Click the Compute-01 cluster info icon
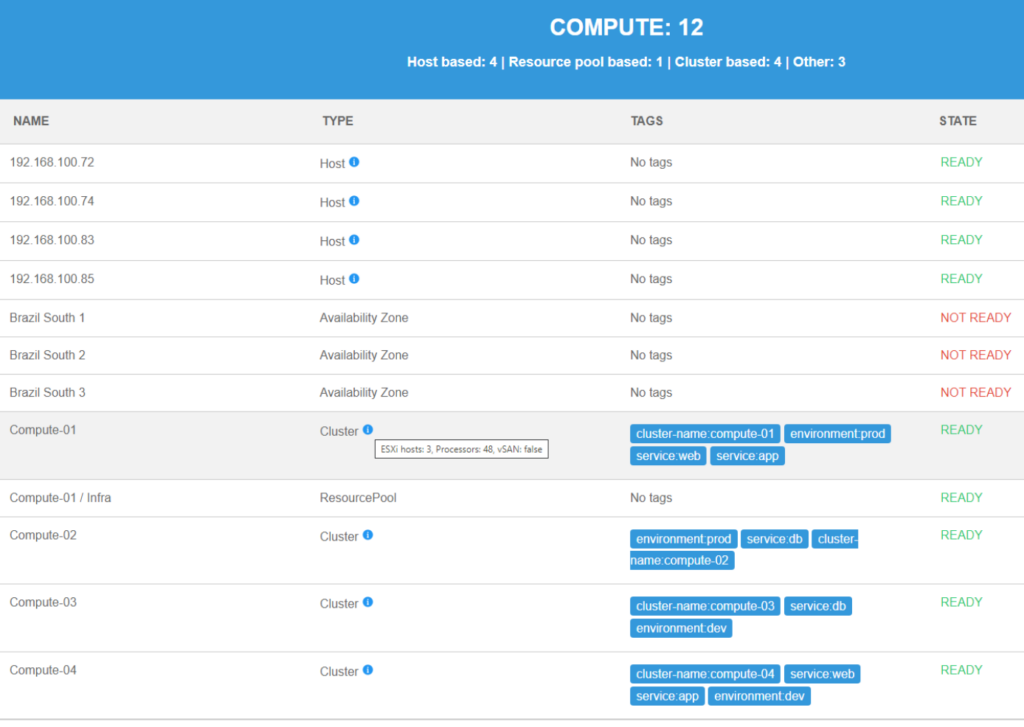 click(368, 430)
